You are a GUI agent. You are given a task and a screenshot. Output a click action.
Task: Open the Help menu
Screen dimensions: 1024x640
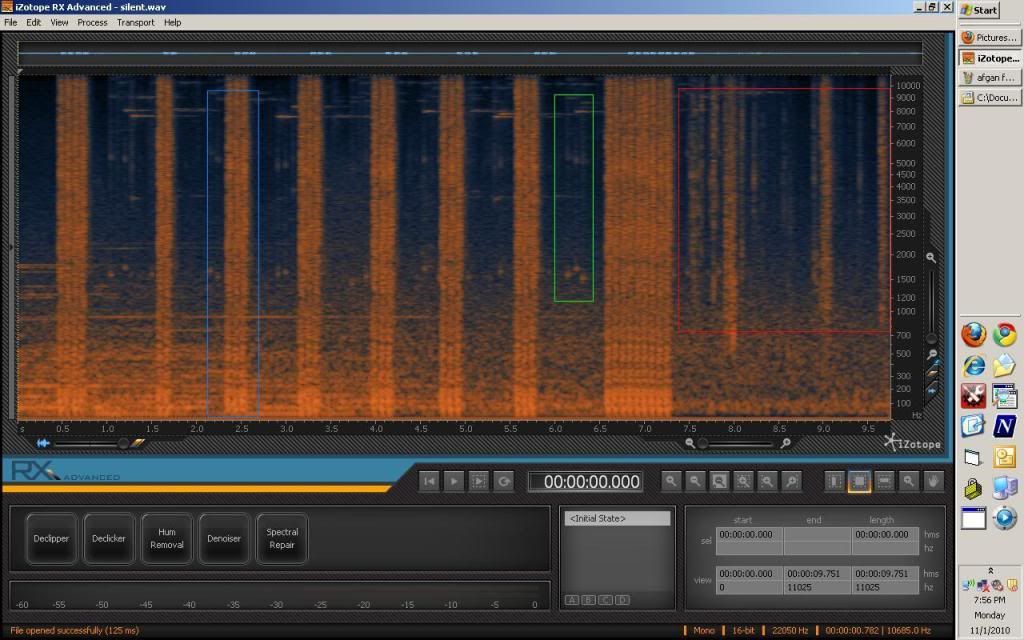172,22
